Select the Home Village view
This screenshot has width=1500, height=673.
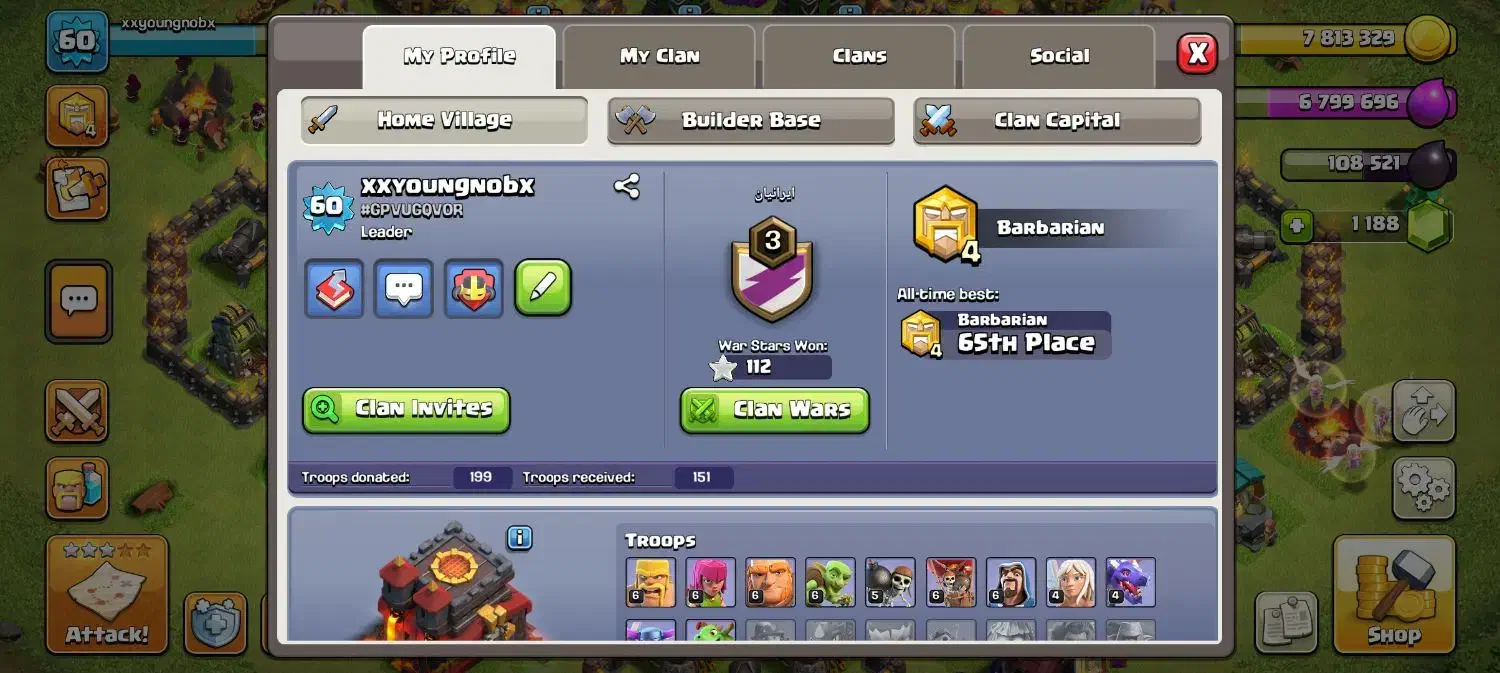click(444, 120)
